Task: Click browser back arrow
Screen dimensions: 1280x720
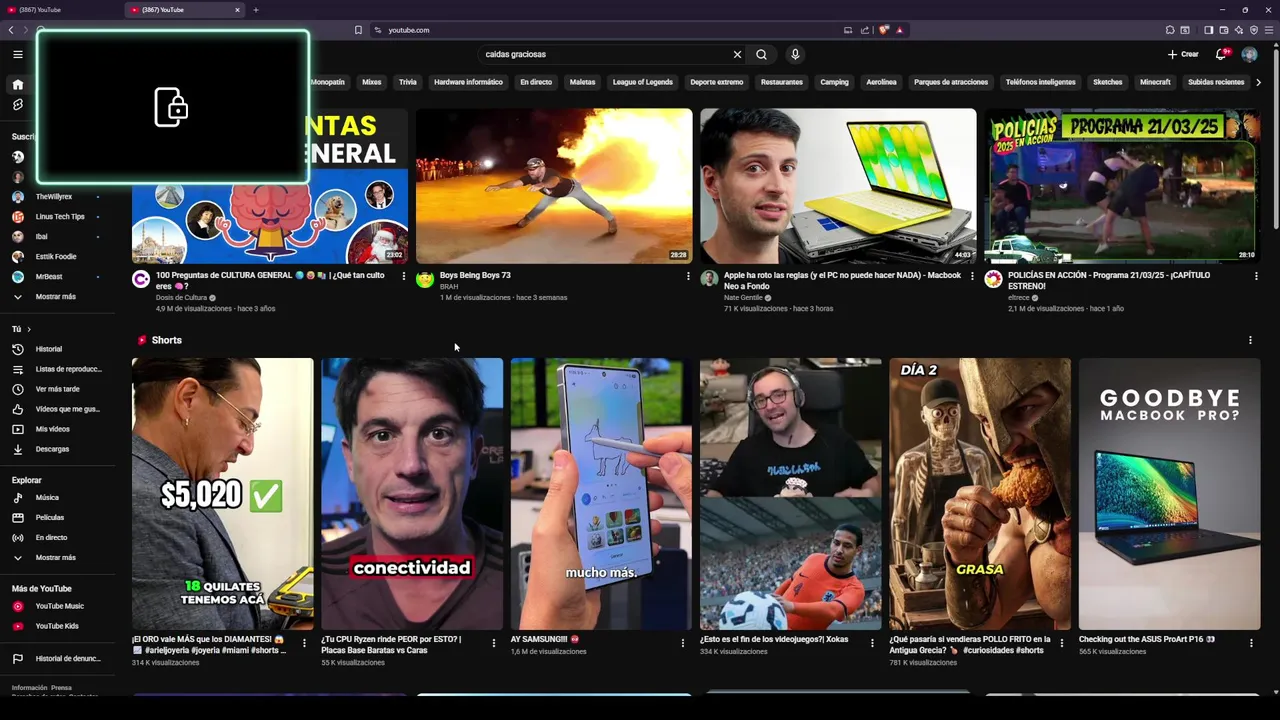Action: coord(11,30)
